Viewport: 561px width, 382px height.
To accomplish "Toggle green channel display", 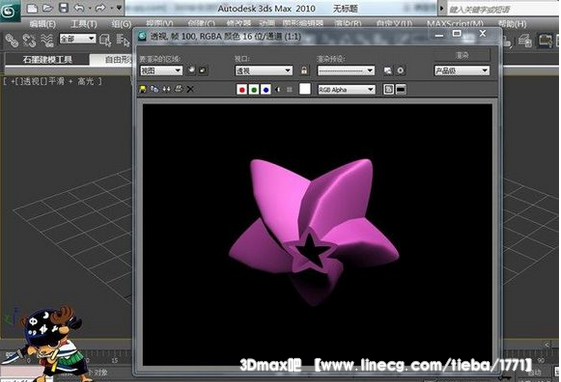I will tap(254, 89).
